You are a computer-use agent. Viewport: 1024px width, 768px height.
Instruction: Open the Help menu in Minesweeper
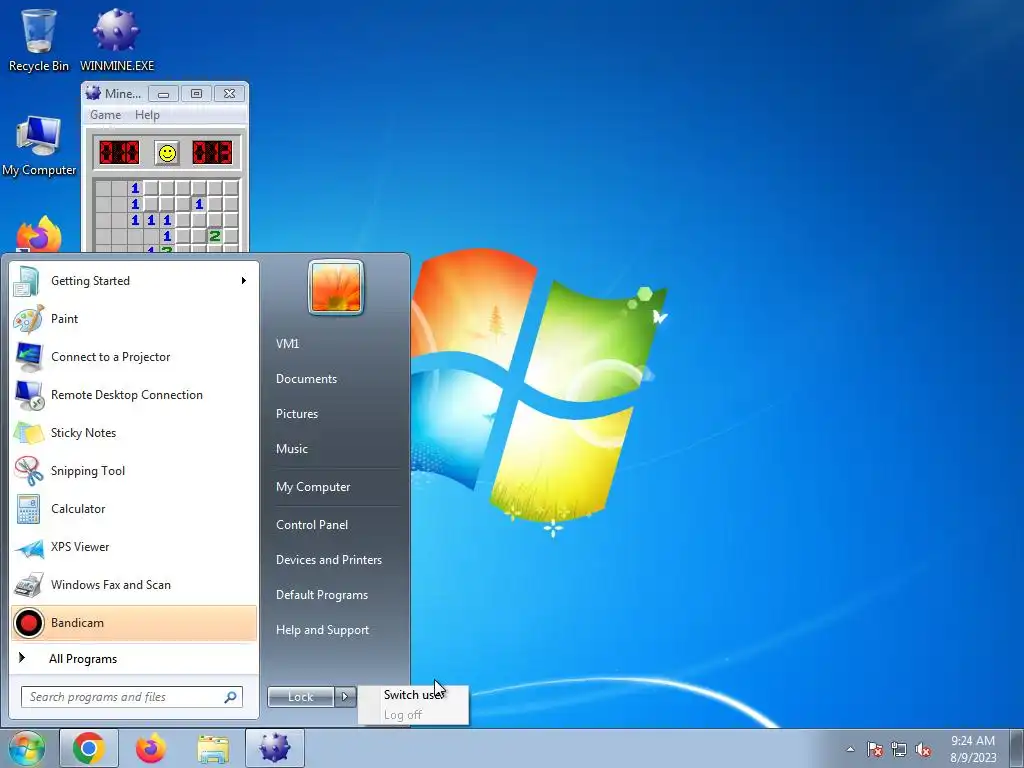(x=147, y=115)
